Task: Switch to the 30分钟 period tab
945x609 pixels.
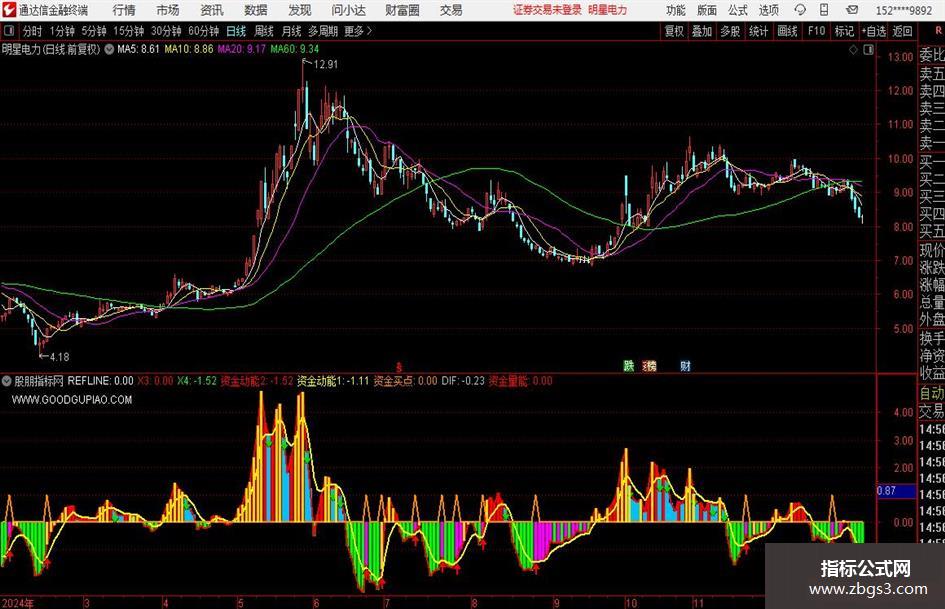Action: [166, 31]
